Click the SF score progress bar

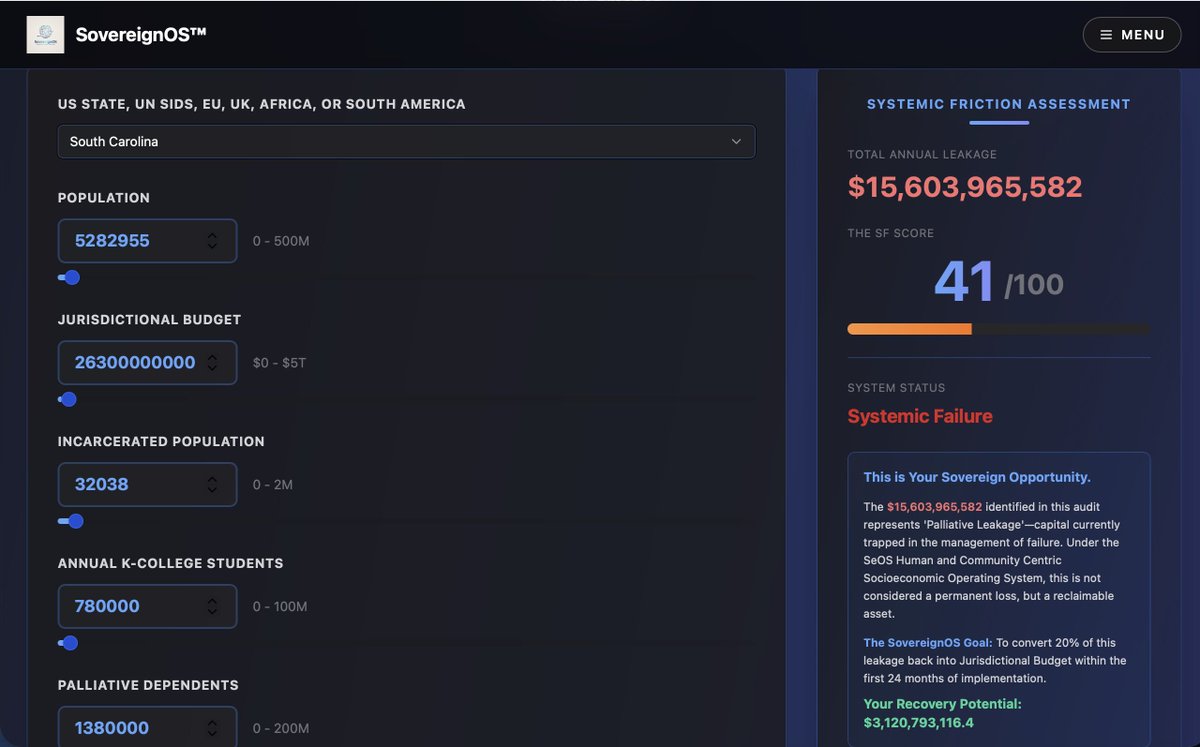pyautogui.click(x=998, y=329)
